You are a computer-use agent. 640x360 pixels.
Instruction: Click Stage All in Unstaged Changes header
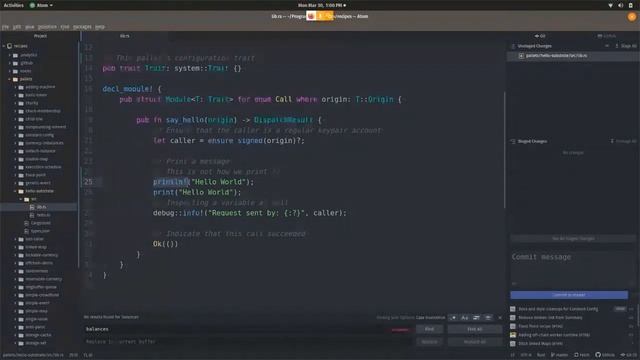coord(626,46)
